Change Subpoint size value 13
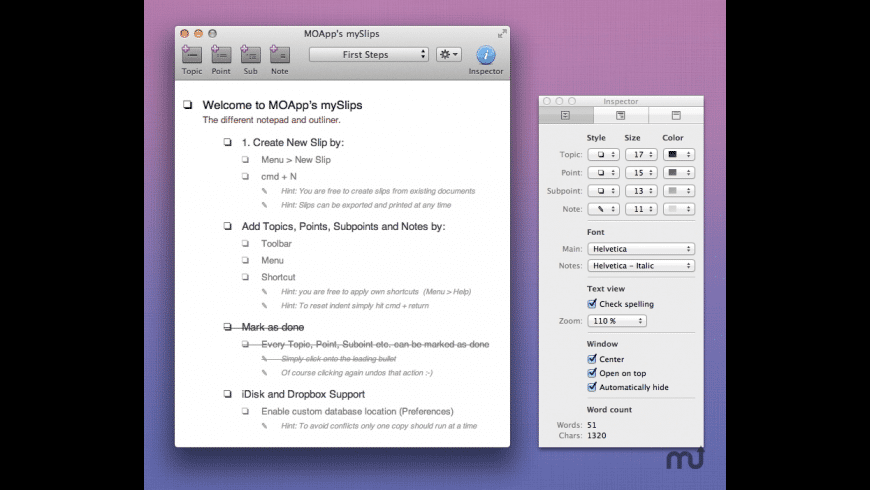Screen dimensions: 870x490 (x=641, y=191)
